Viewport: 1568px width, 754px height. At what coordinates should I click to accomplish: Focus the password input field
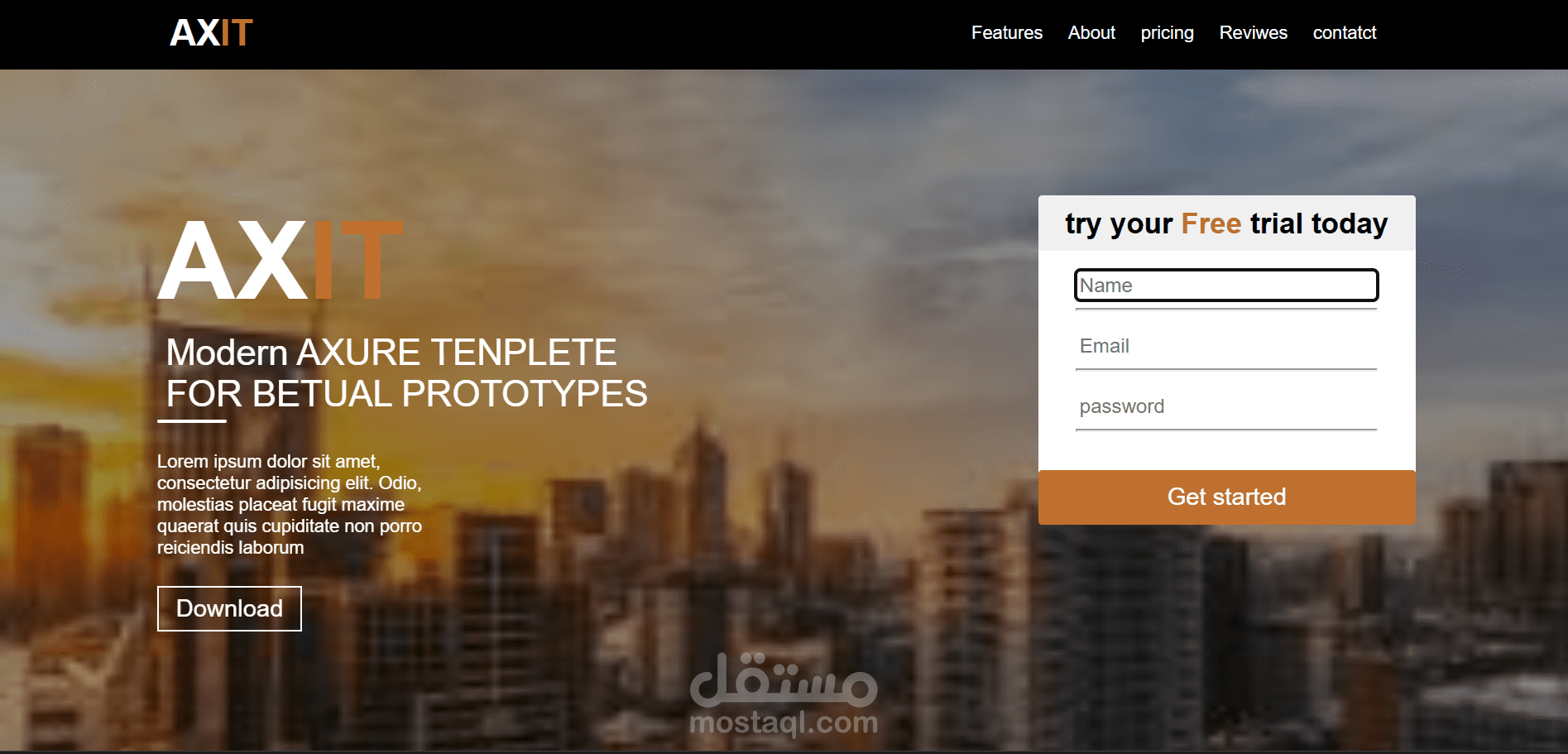click(1226, 406)
